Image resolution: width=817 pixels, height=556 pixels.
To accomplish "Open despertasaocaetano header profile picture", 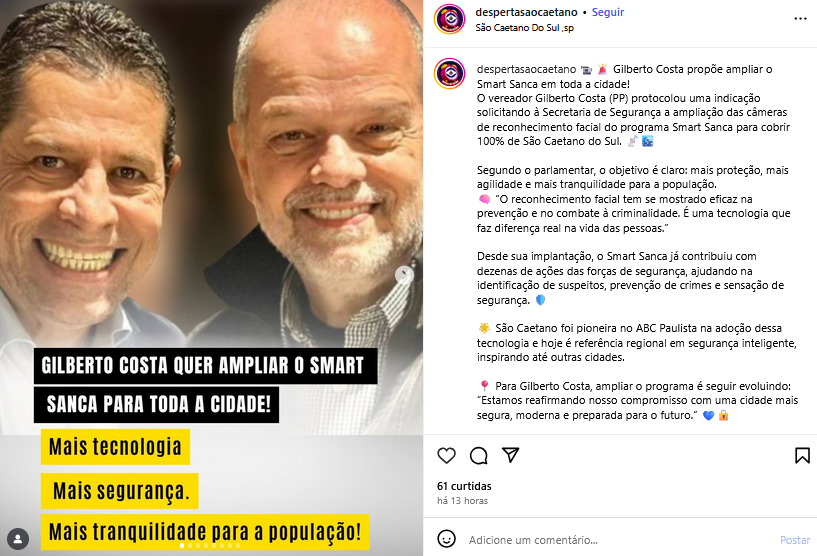I will click(450, 19).
